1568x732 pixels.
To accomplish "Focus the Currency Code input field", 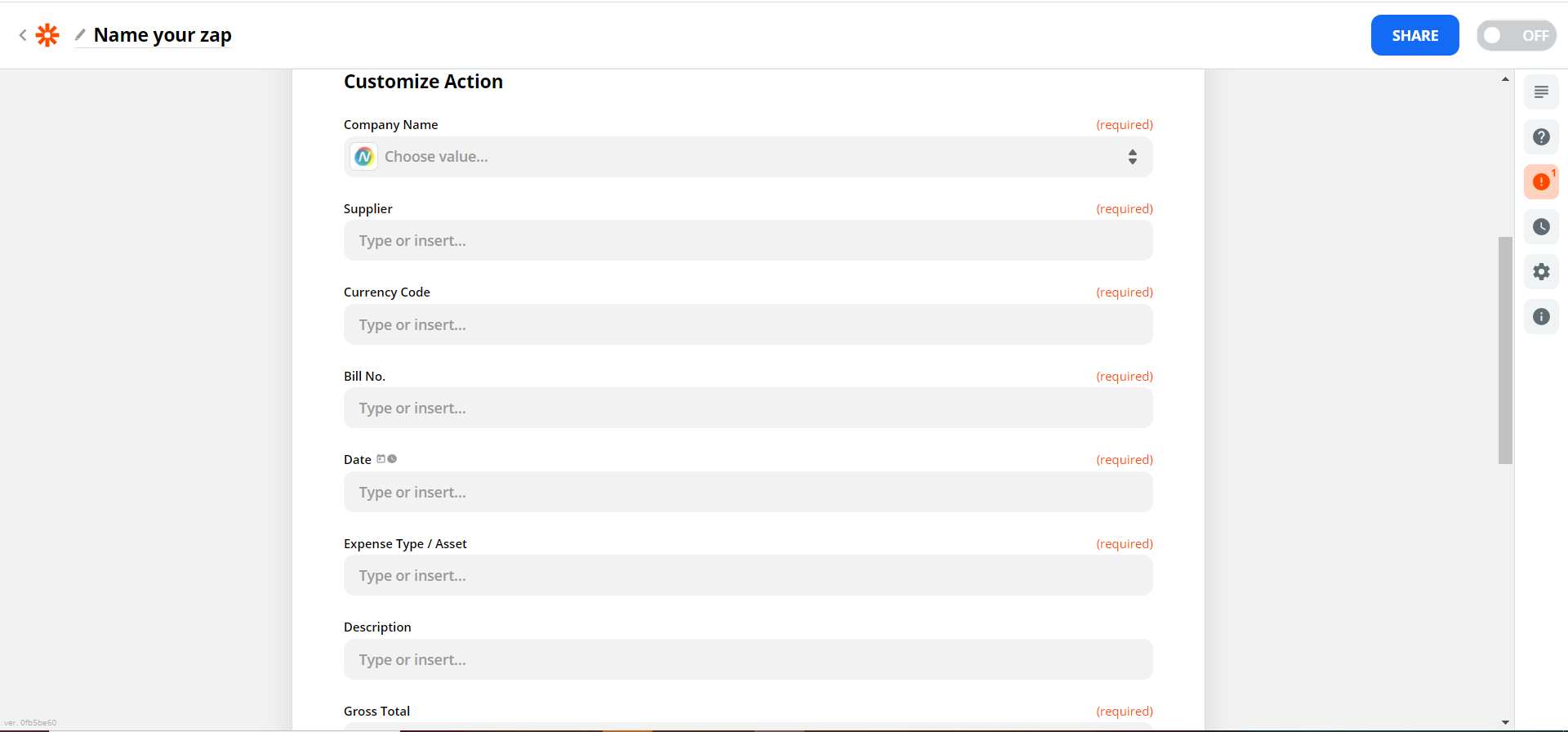I will click(x=748, y=324).
